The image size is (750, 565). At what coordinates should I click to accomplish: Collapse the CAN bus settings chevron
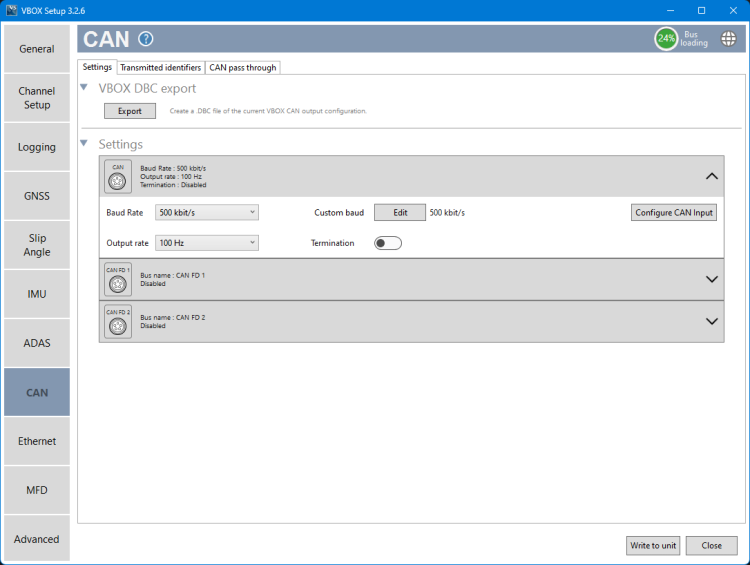tap(712, 177)
